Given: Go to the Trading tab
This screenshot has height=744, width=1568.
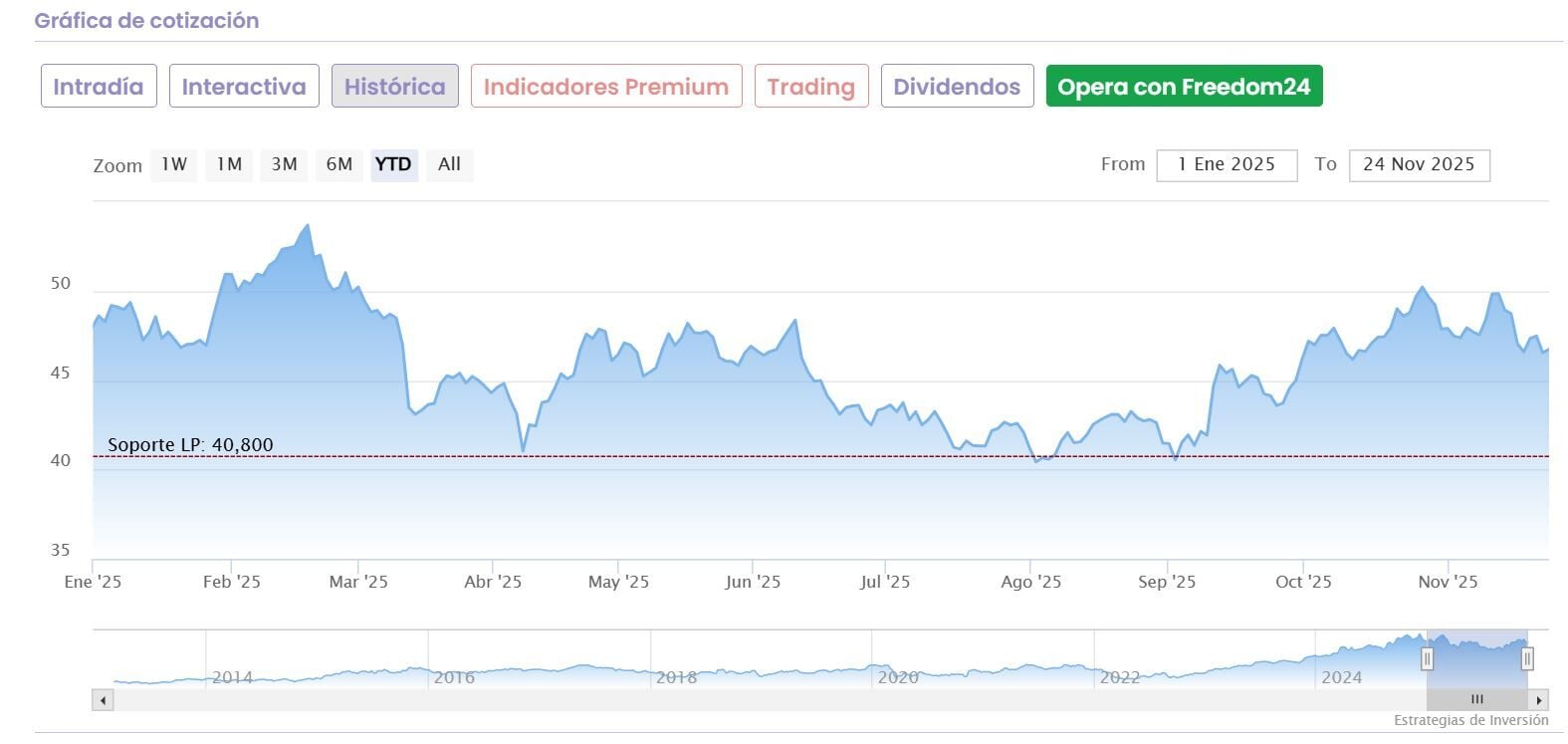Looking at the screenshot, I should (x=811, y=87).
